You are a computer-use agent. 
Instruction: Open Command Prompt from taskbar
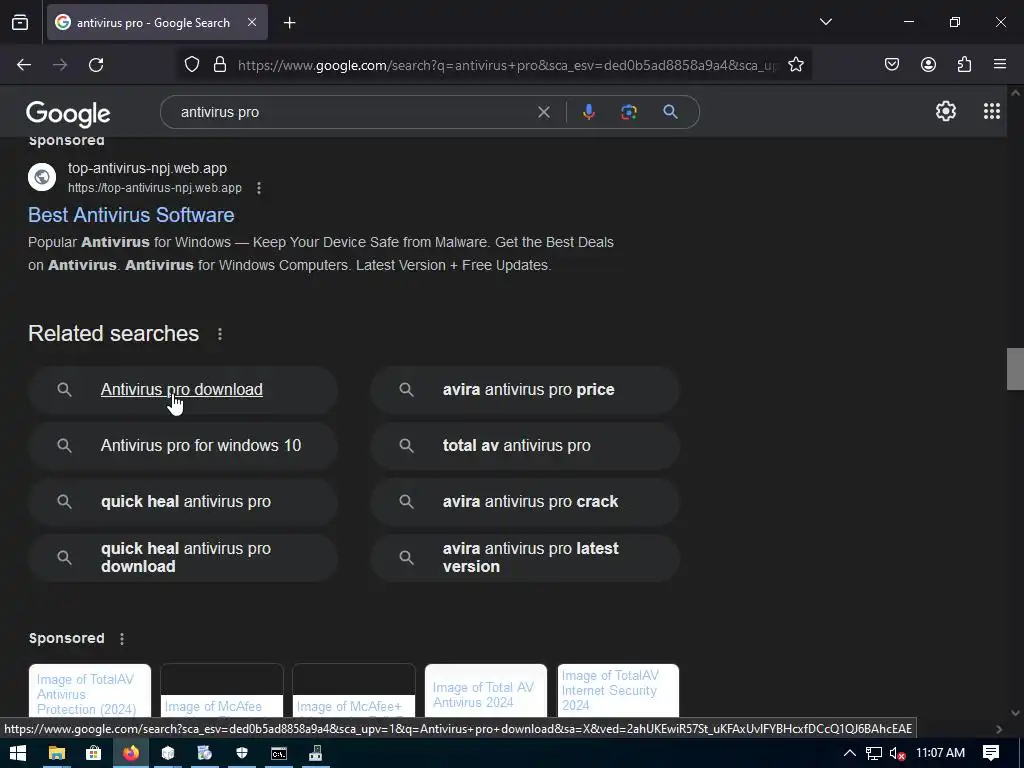point(279,754)
